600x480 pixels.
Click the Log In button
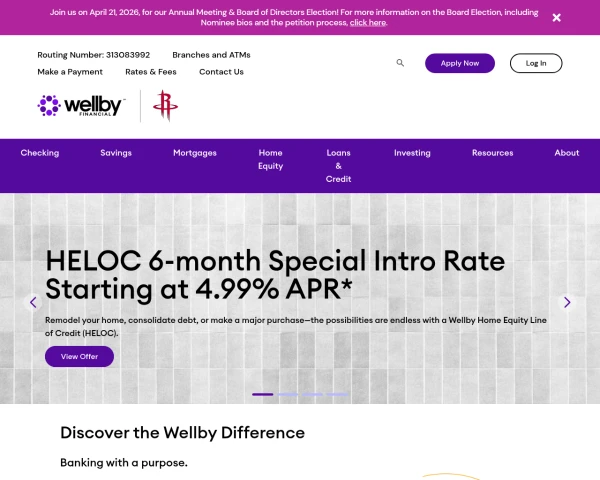pyautogui.click(x=536, y=63)
